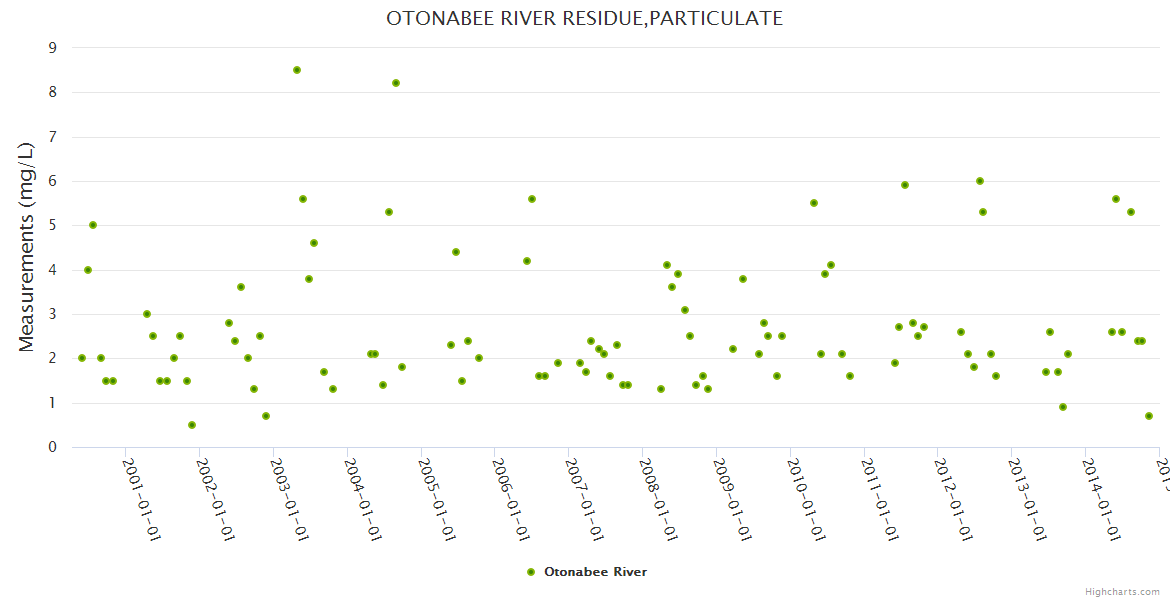This screenshot has width=1170, height=600.
Task: Click the chart title Otonabee River Residue
Action: click(x=584, y=18)
